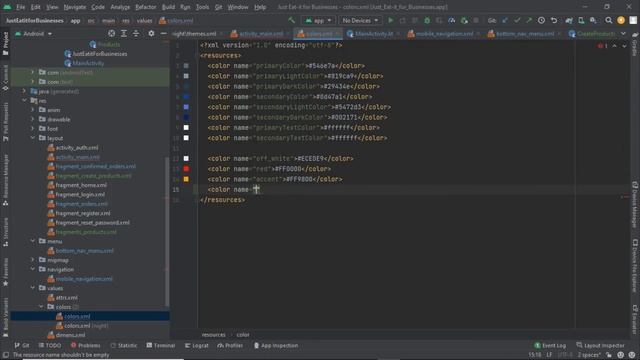640x360 pixels.
Task: Expand the drawable folder
Action: point(33,119)
